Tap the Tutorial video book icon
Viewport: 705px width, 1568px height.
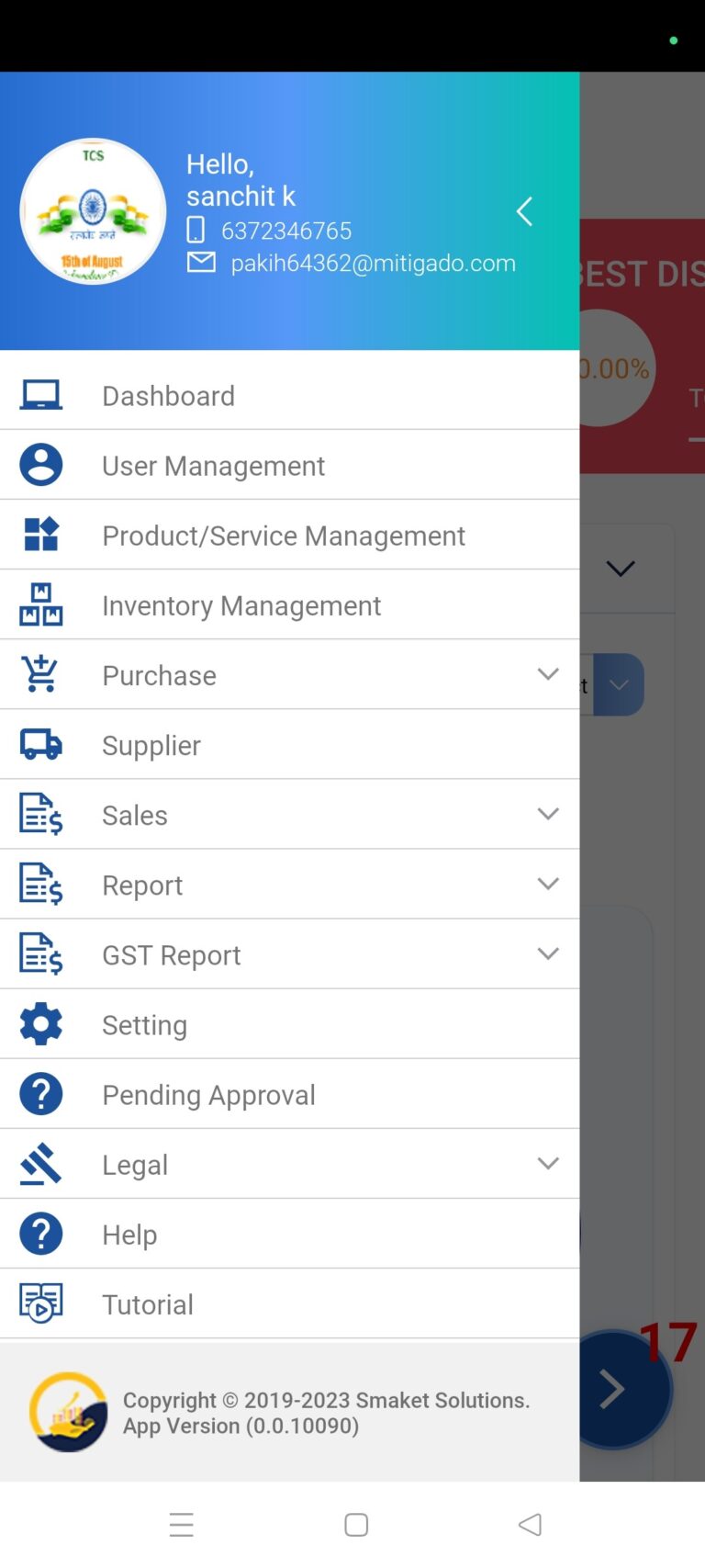[x=41, y=1303]
